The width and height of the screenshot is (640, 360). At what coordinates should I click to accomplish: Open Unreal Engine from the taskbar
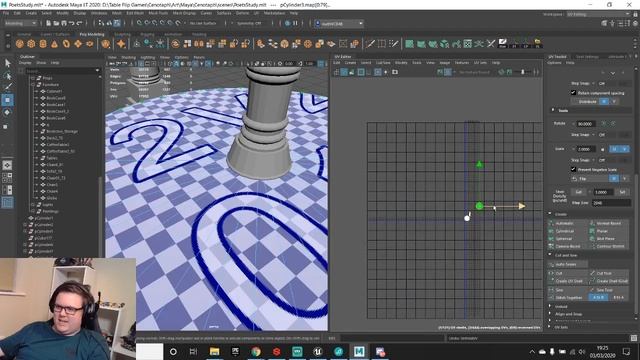pyautogui.click(x=318, y=351)
